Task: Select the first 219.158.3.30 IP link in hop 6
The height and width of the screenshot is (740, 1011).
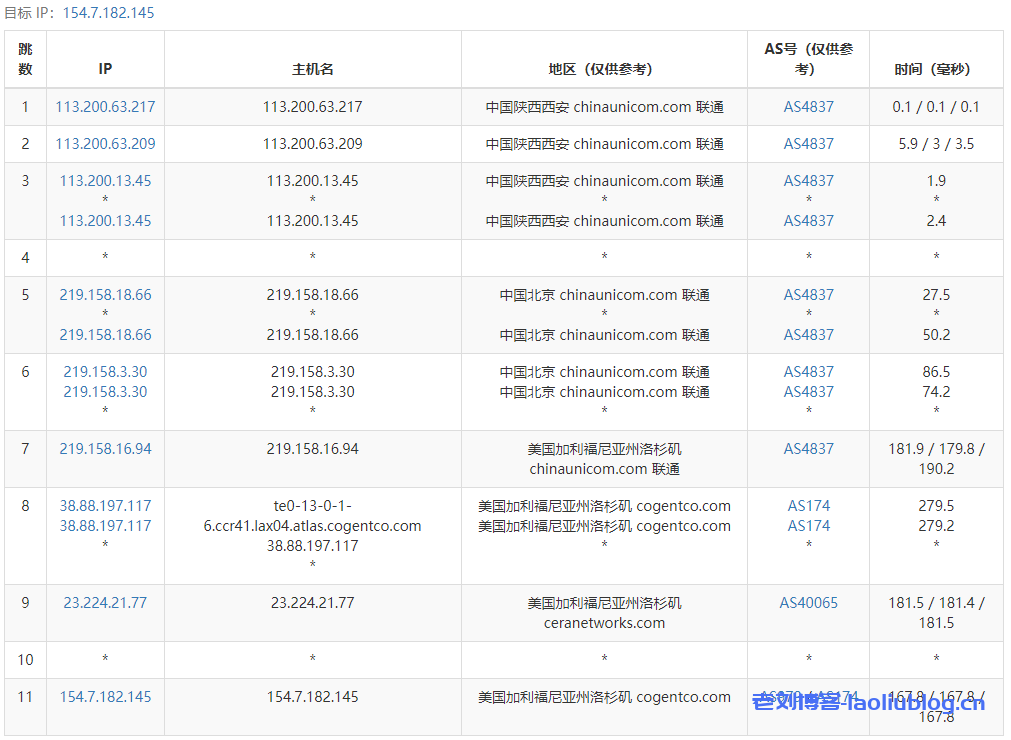Action: coord(105,372)
